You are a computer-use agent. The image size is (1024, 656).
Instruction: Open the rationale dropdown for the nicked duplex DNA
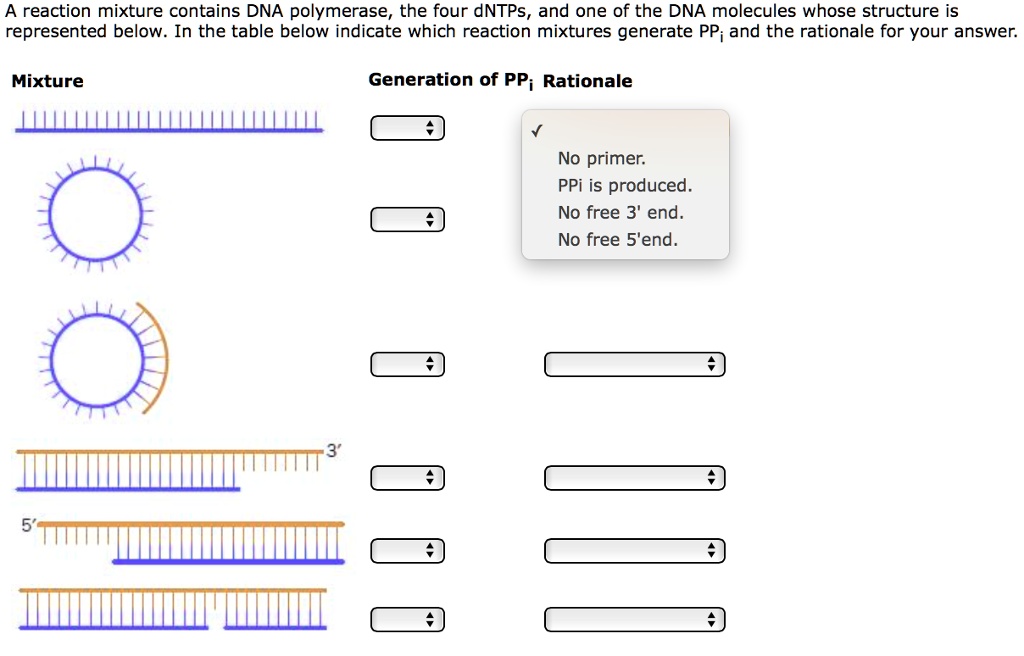634,619
